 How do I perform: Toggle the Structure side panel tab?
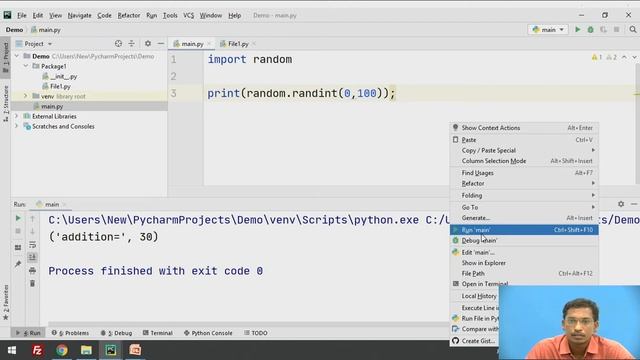[x=5, y=103]
